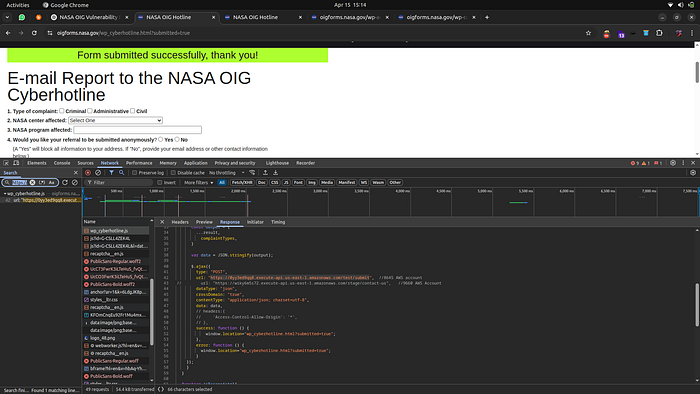
Task: Check the Administrative complaint checkbox
Action: (90, 111)
